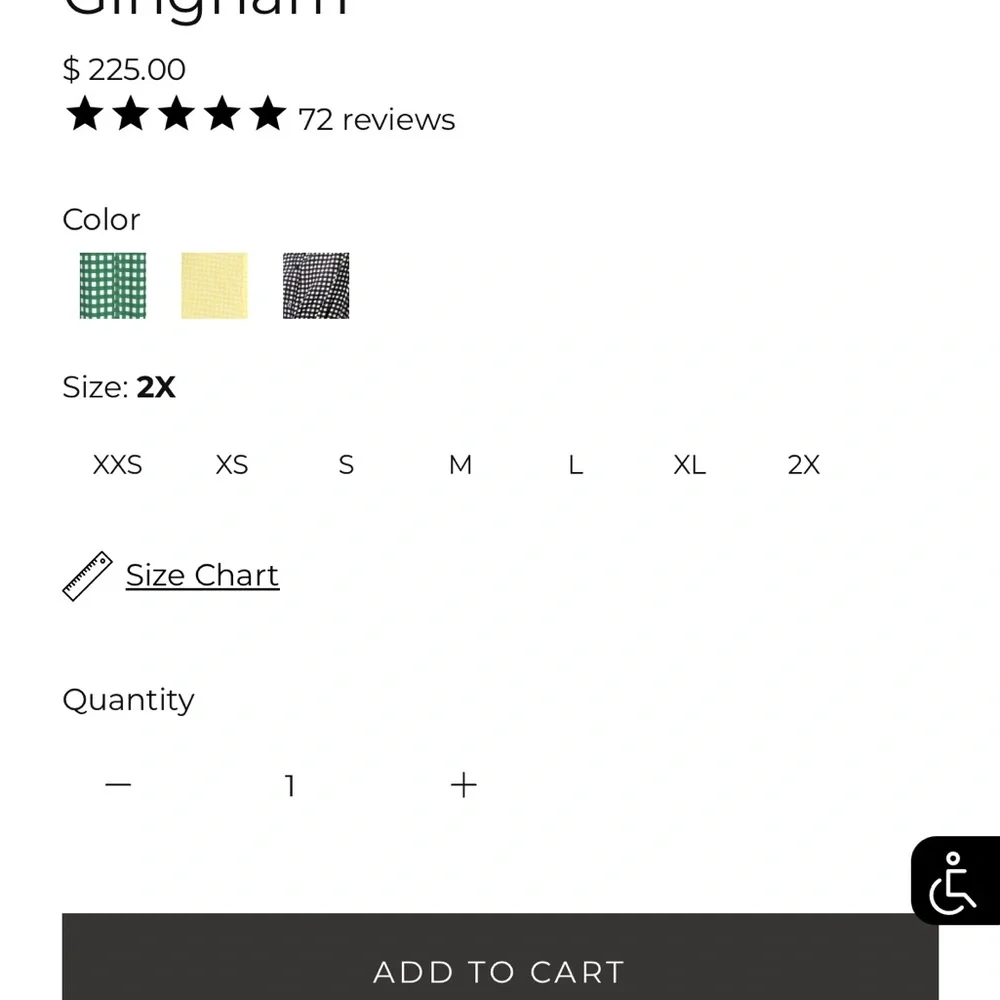Select size XXS

(117, 465)
